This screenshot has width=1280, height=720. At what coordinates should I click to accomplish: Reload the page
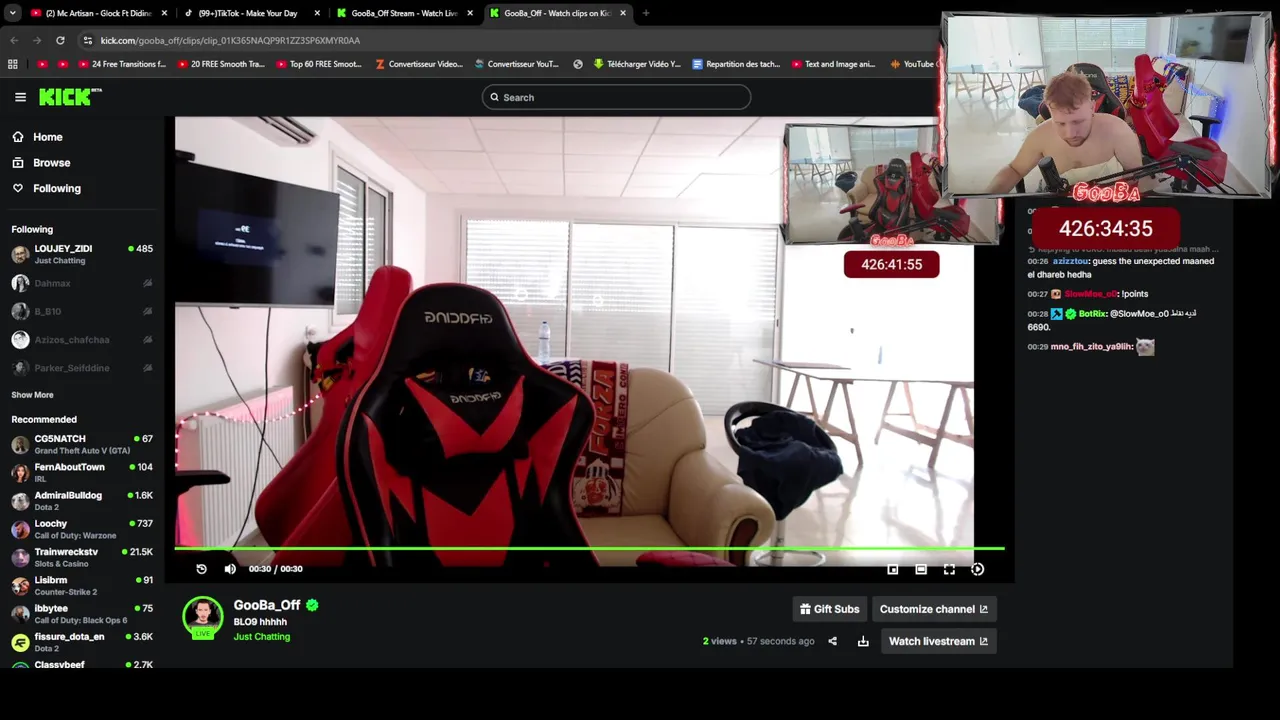coord(60,40)
